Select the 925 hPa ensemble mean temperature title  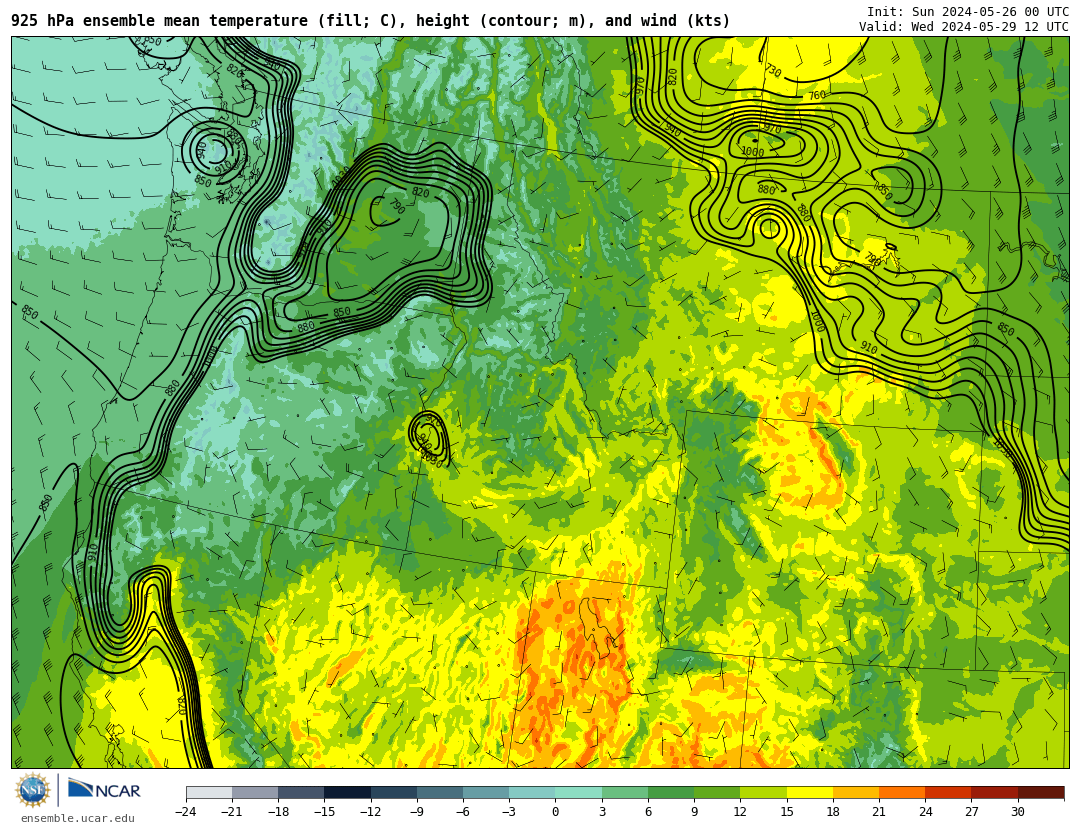coord(371,21)
